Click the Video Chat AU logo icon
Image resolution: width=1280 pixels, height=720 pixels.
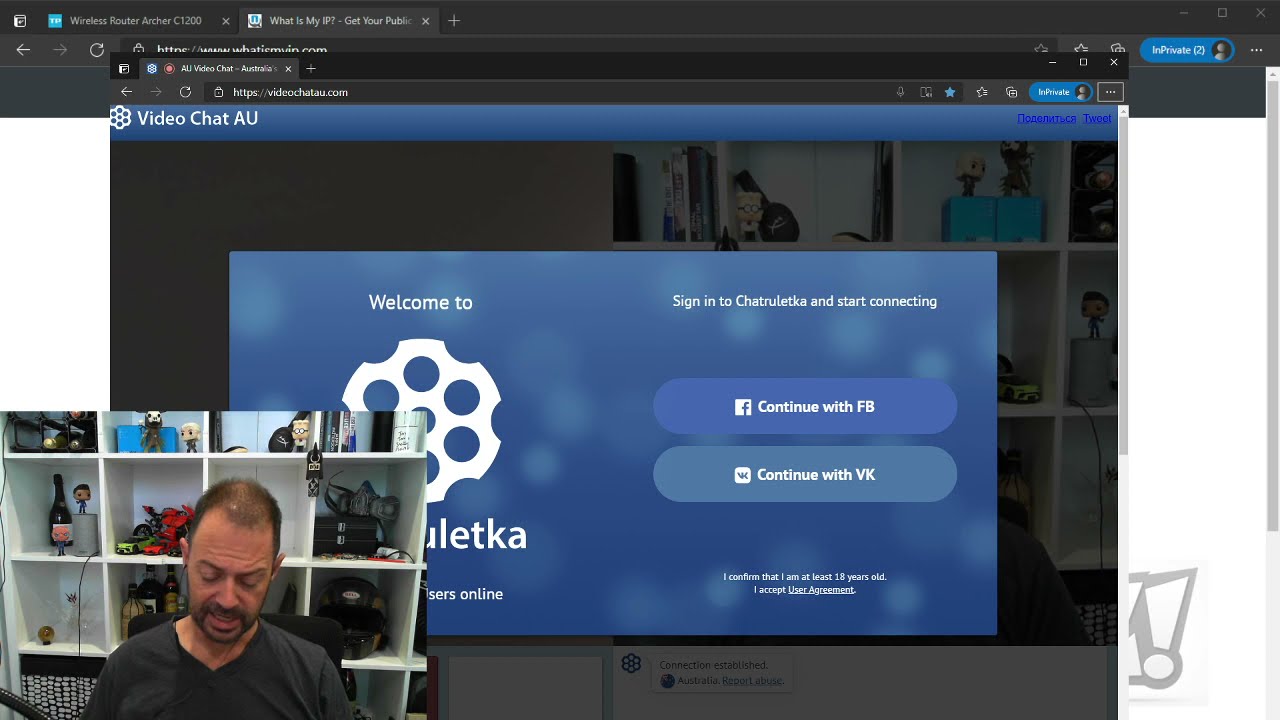click(121, 118)
